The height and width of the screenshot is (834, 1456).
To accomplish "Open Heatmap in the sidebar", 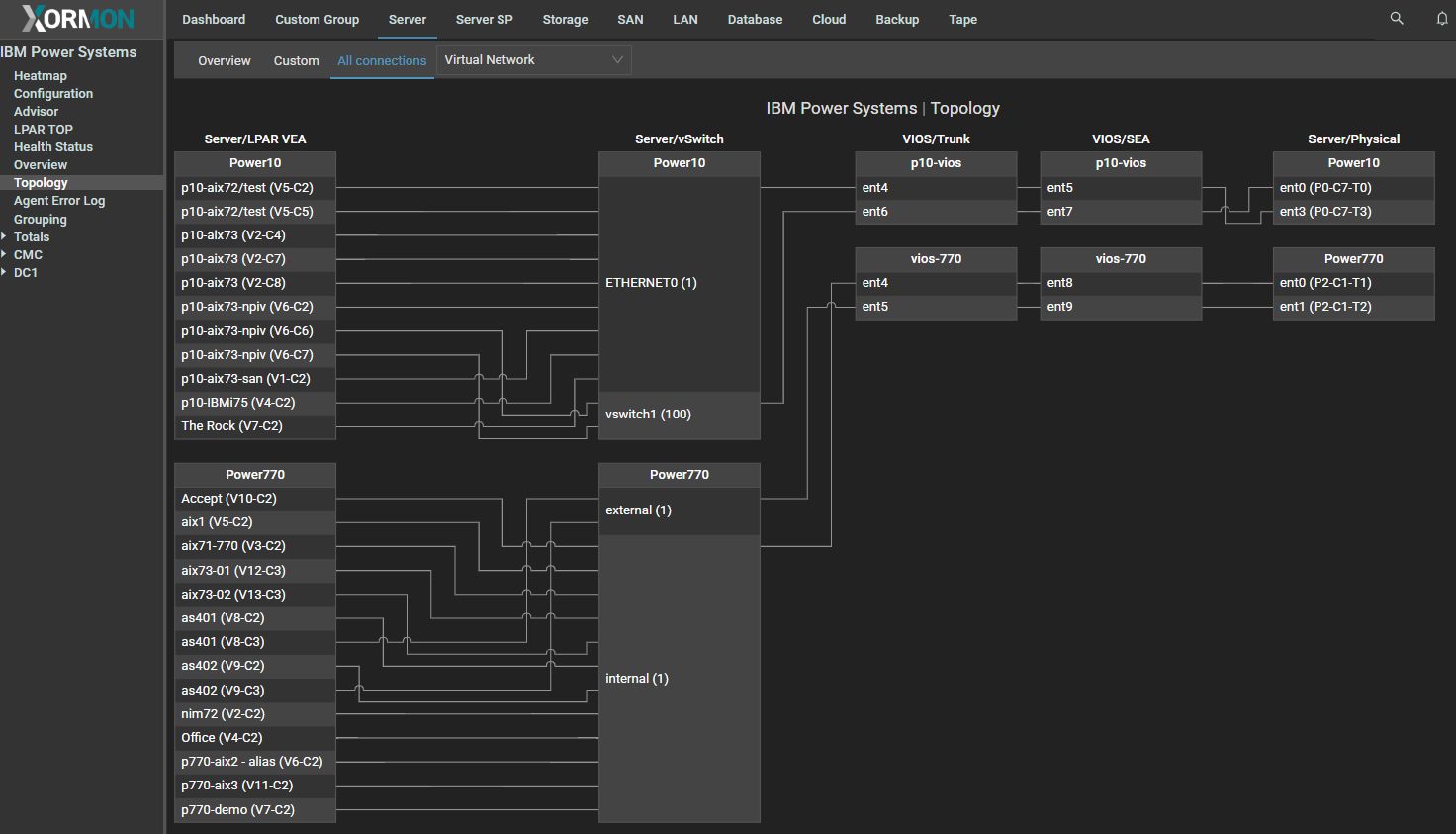I will click(x=41, y=76).
